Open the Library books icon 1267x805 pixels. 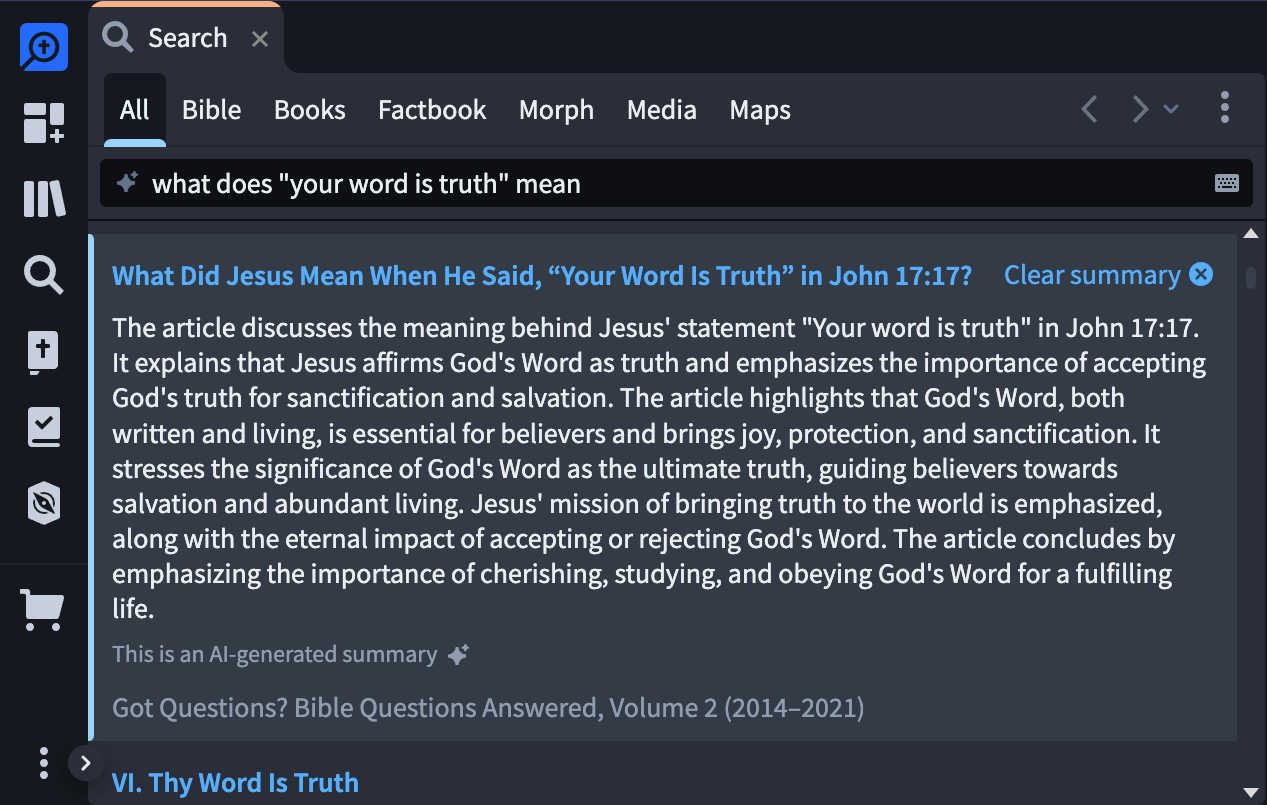[43, 199]
